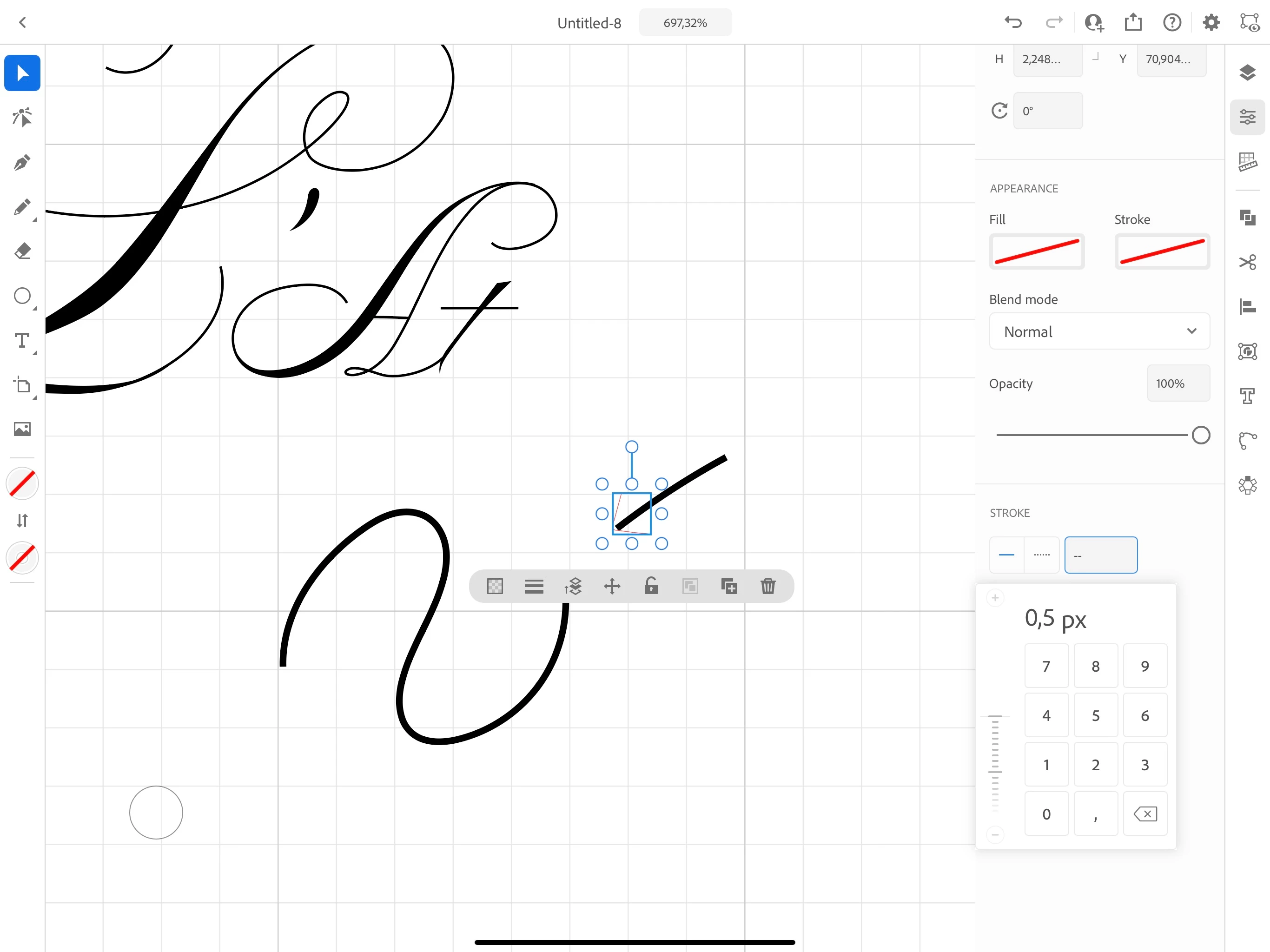Delete selection using the trash icon
The width and height of the screenshot is (1270, 952).
coord(767,586)
